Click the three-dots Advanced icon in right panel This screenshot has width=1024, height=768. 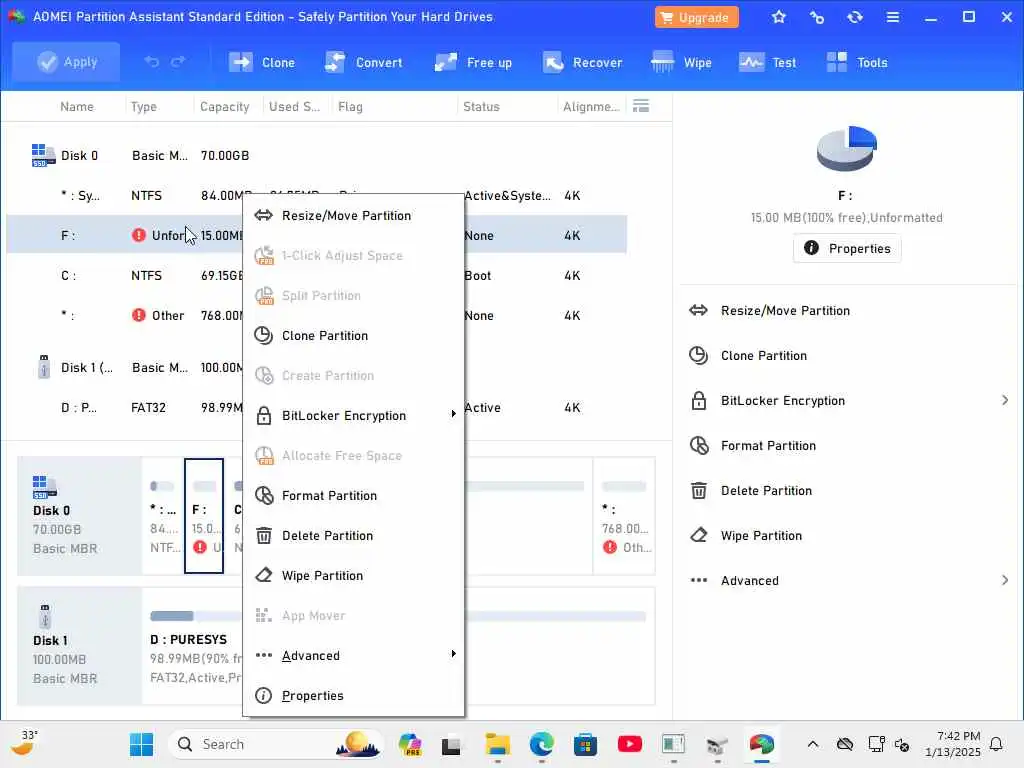pos(698,580)
